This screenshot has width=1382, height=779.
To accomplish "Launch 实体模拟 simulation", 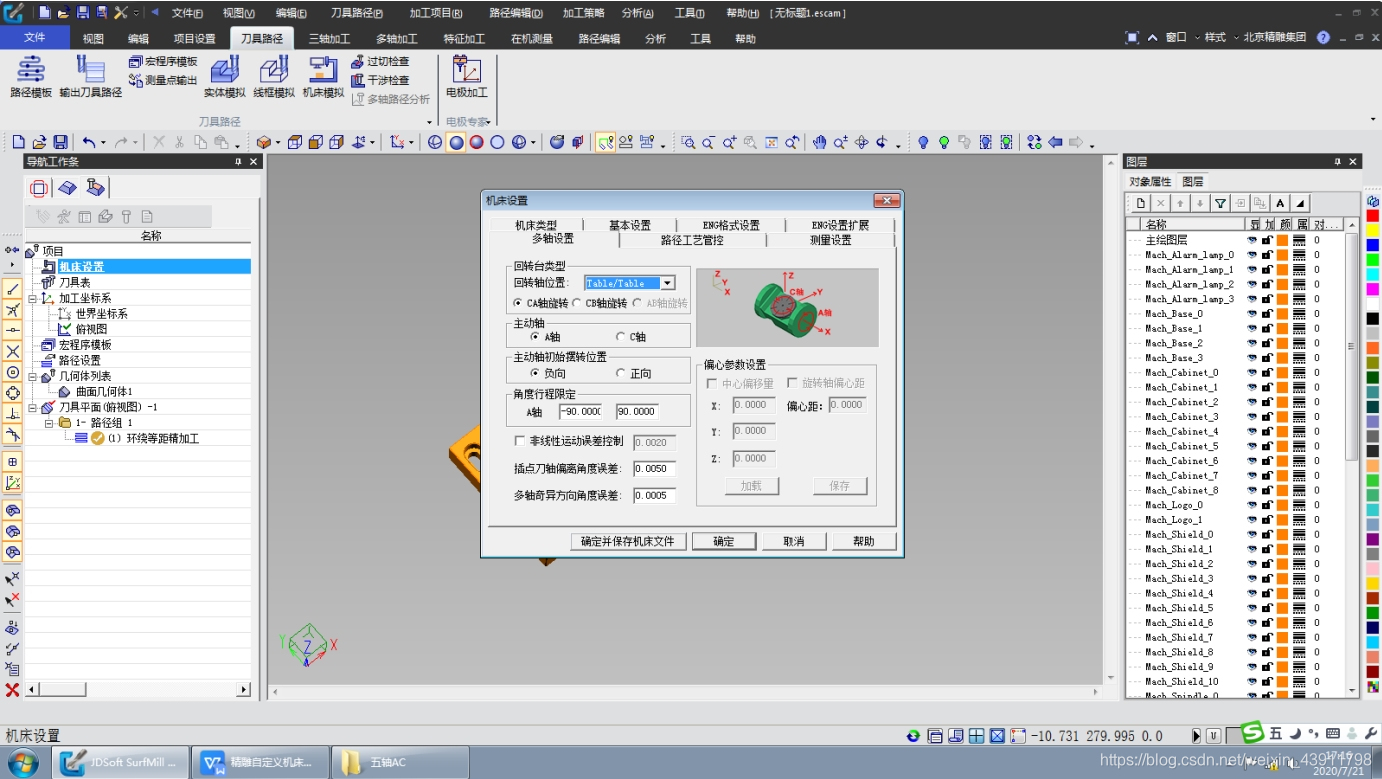I will click(x=225, y=77).
